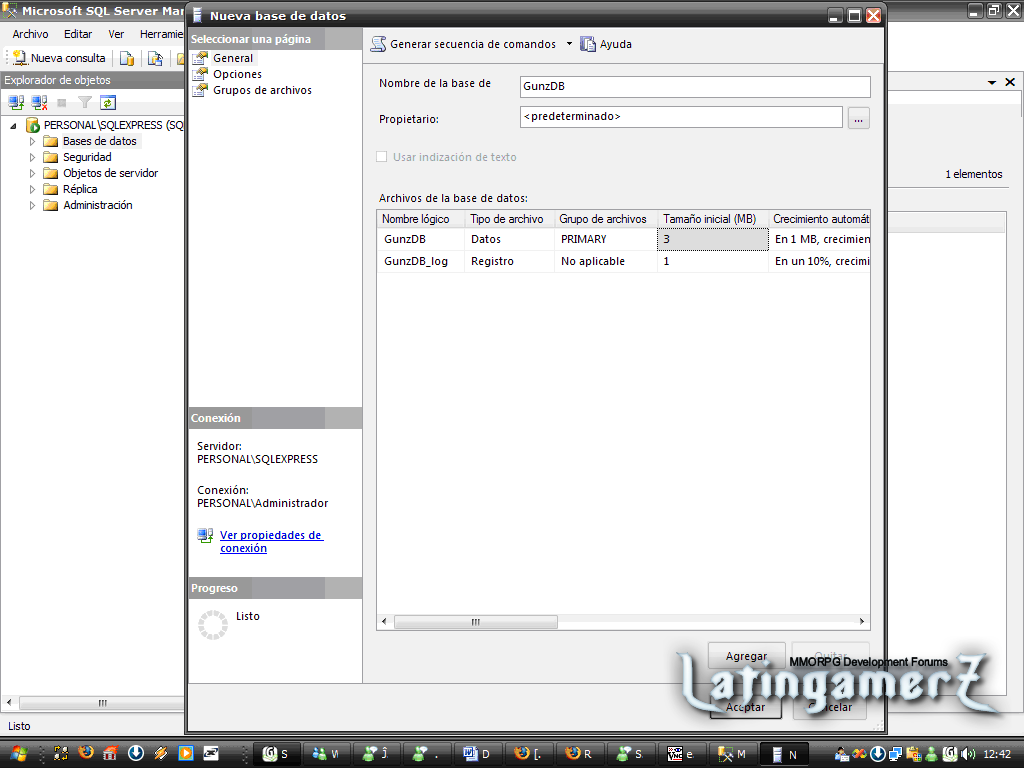
Task: Click the Propietario field with <predeterminado>
Action: pos(681,117)
